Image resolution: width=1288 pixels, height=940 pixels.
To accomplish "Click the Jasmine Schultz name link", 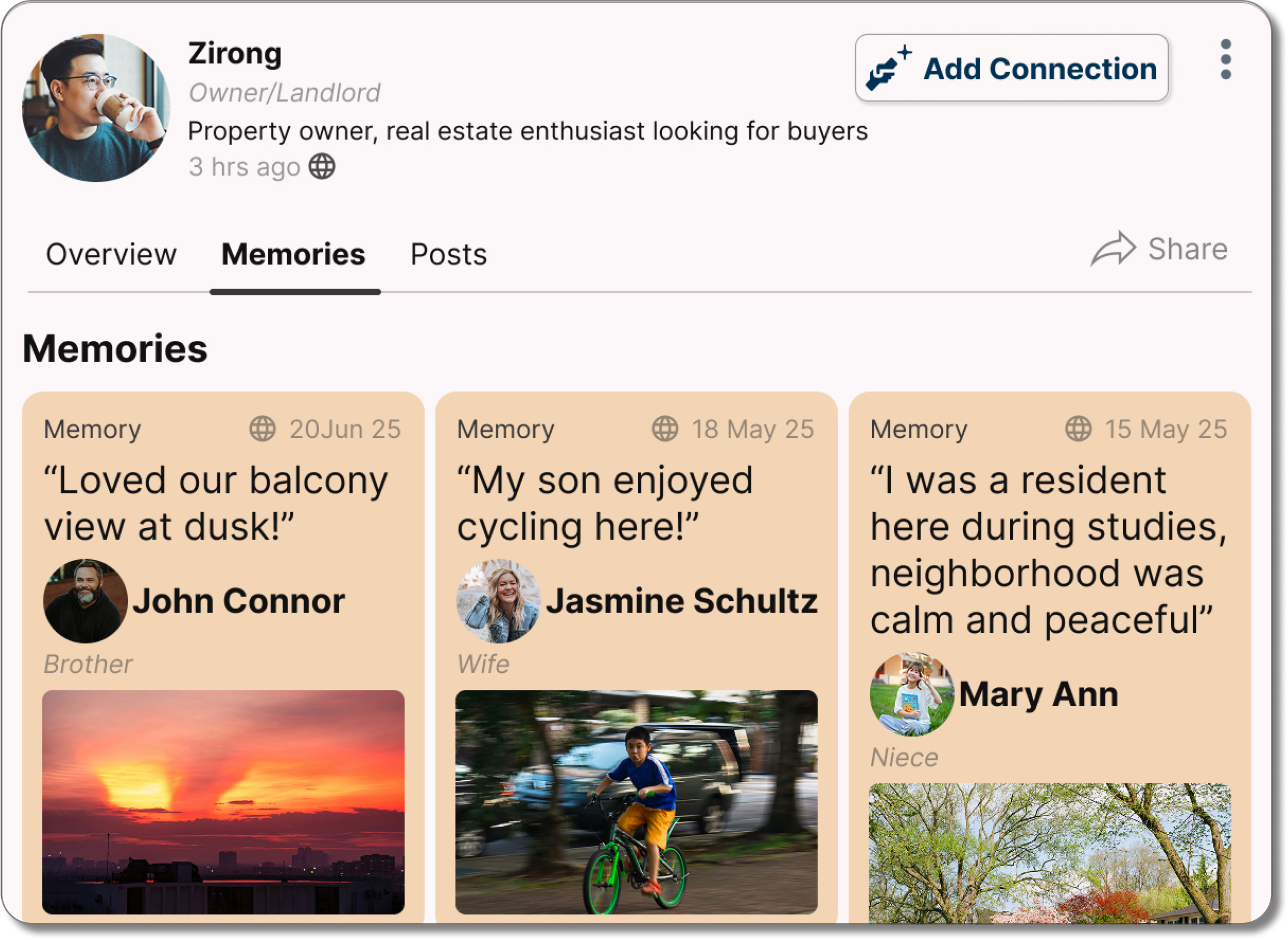I will 682,601.
